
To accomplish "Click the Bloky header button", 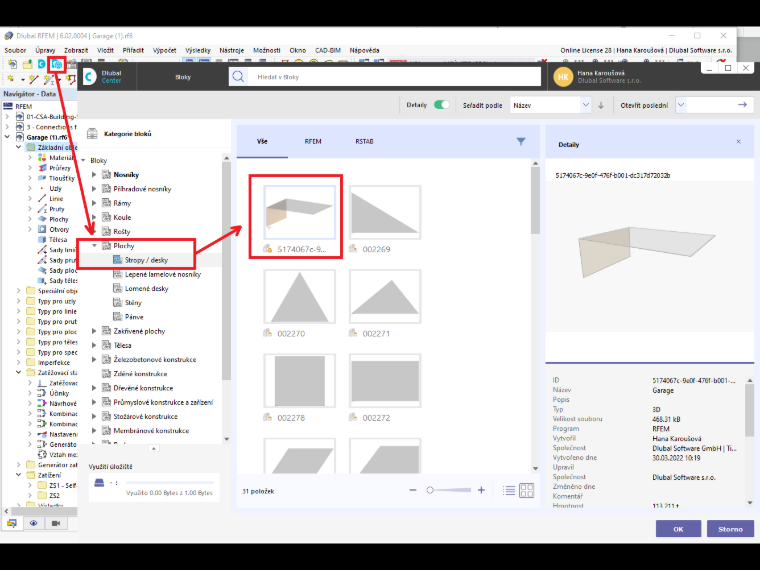I will 183,77.
